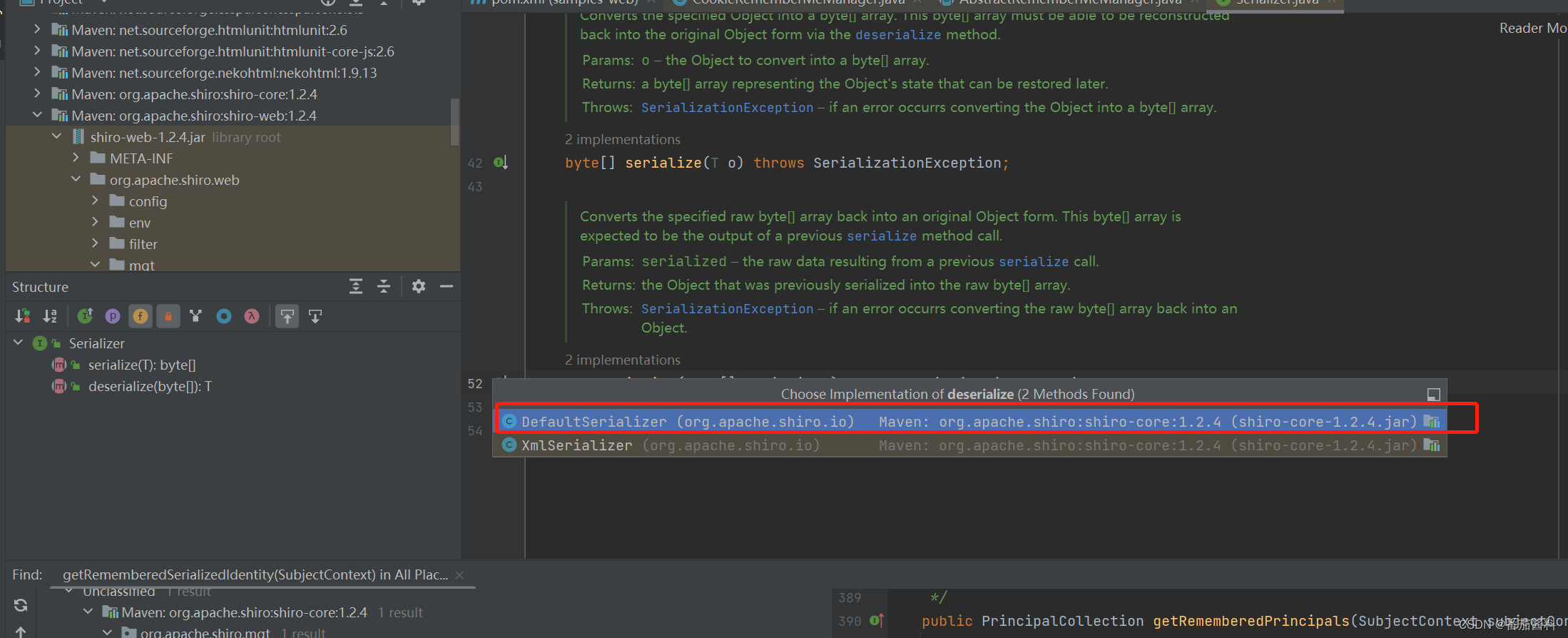Toggle Show Fields orange f icon

[x=141, y=316]
